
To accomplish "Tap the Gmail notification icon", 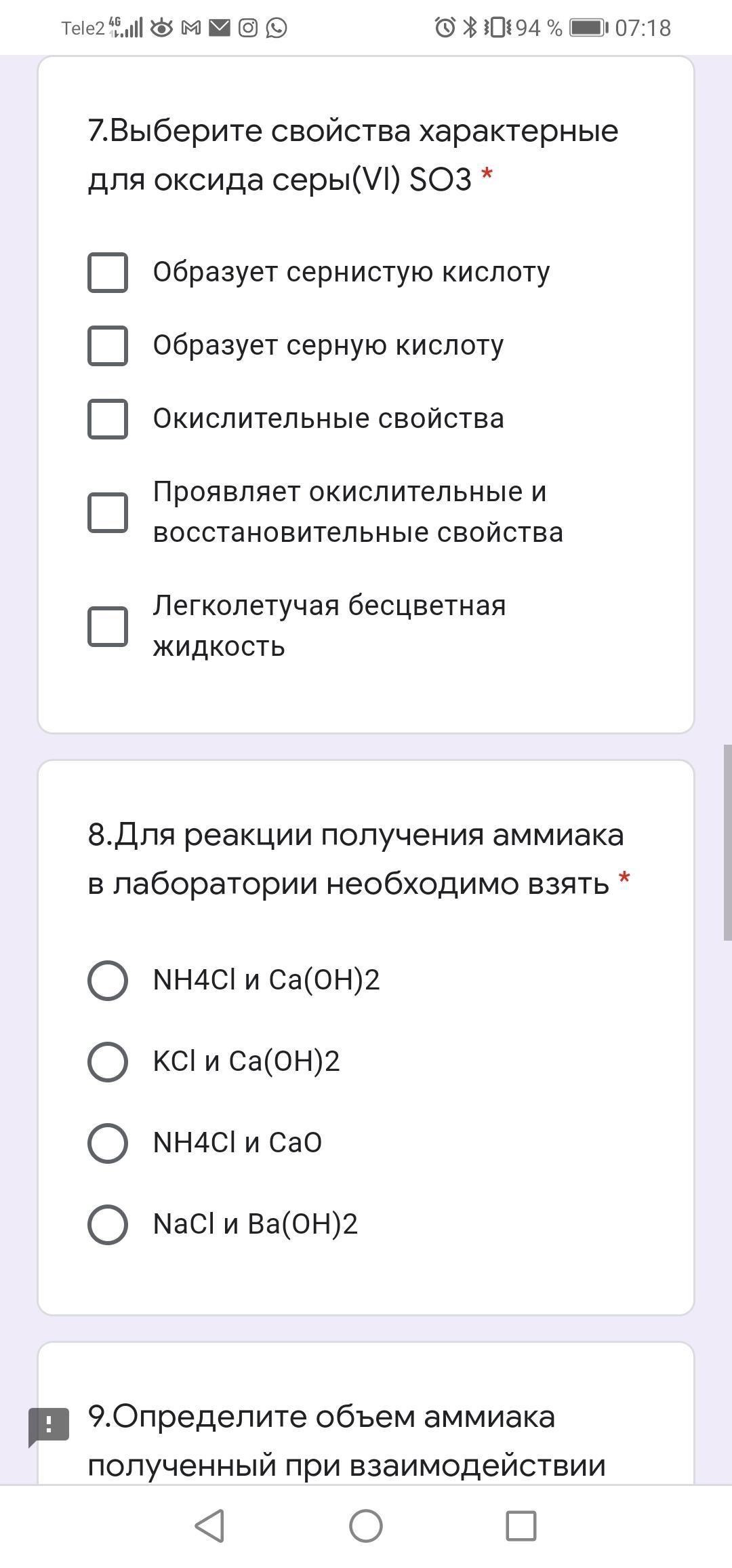I will [x=191, y=28].
